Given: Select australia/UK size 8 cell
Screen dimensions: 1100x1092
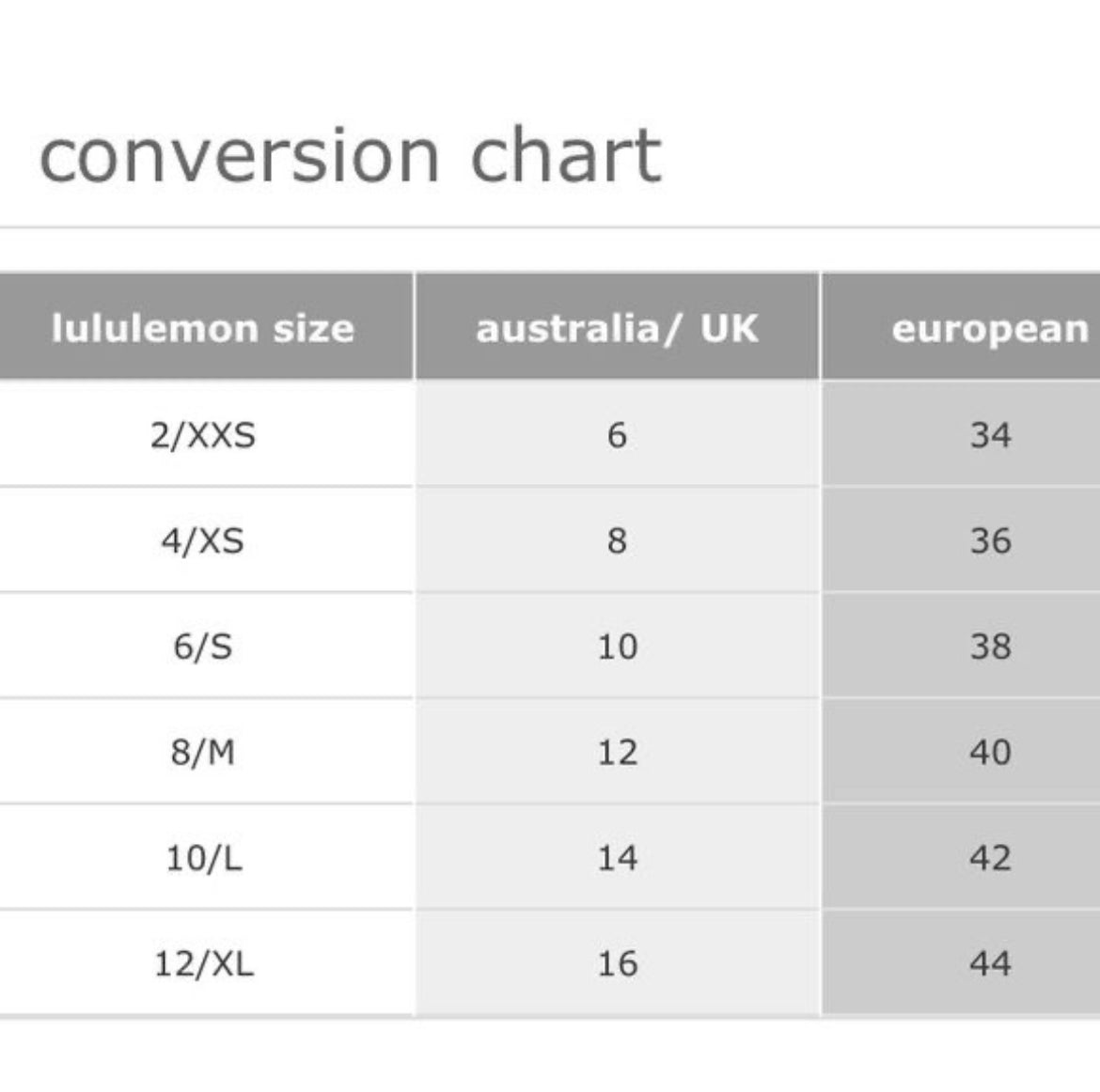Looking at the screenshot, I should point(618,540).
